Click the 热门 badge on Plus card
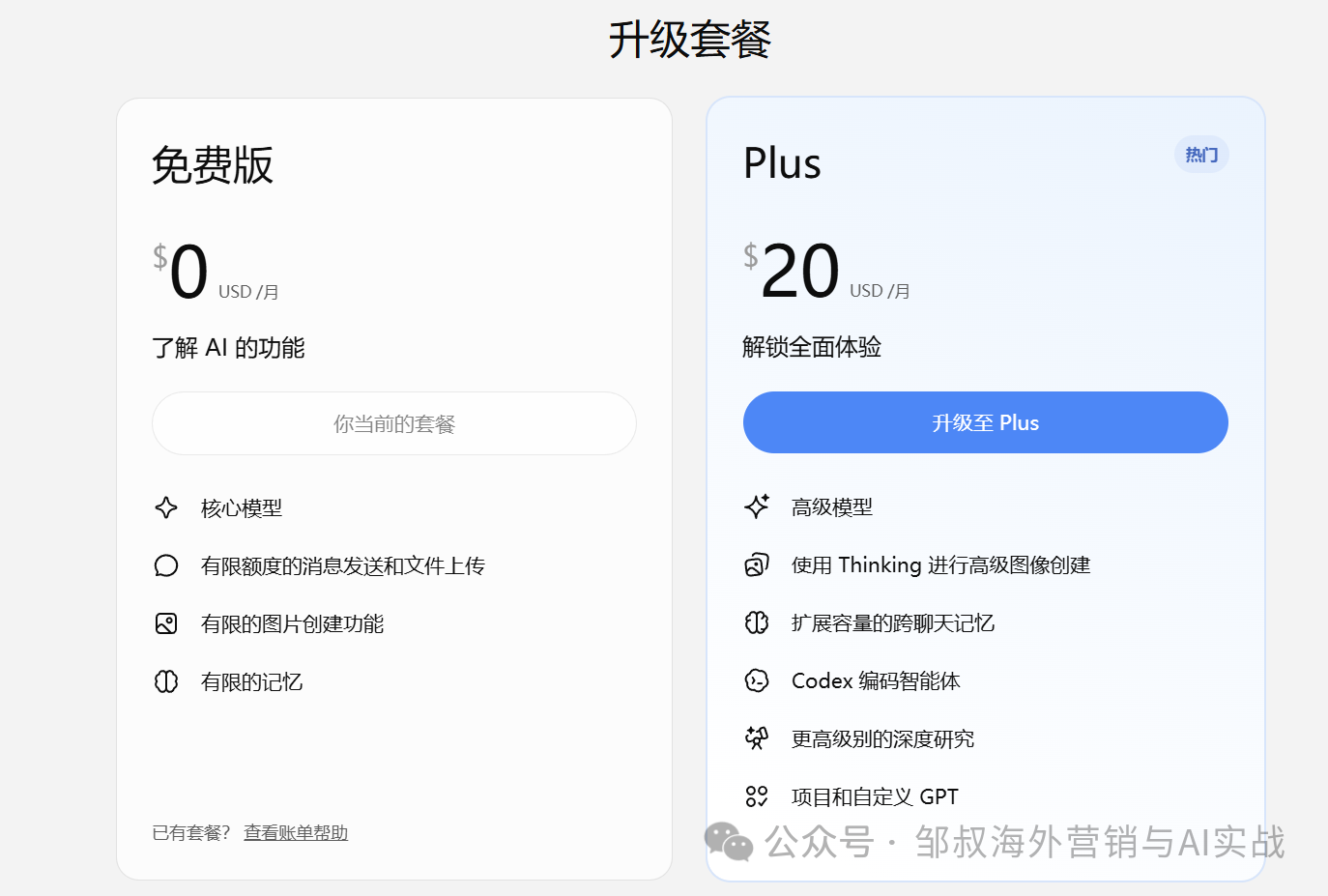 click(1201, 155)
